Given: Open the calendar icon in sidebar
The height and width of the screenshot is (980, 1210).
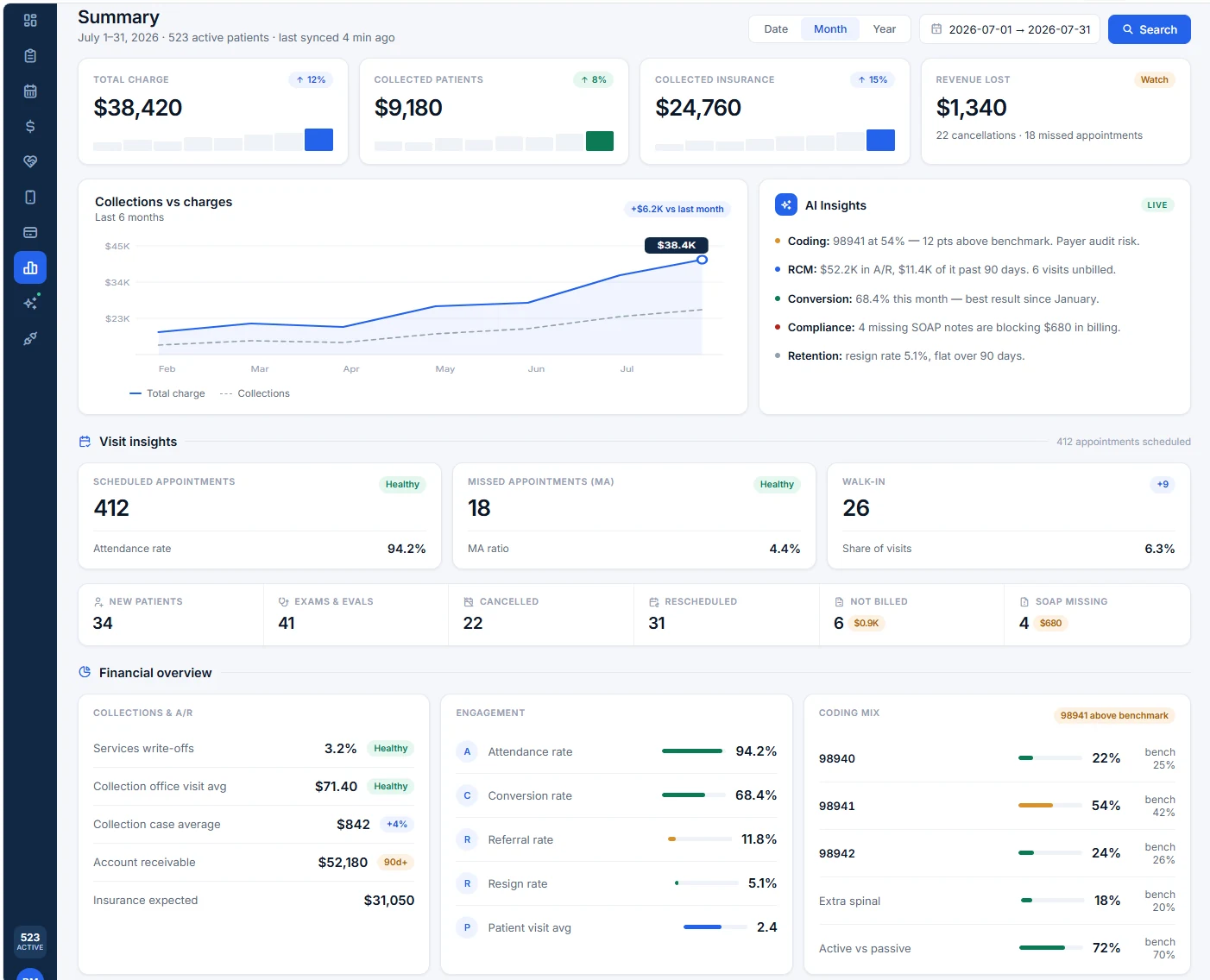Looking at the screenshot, I should click(x=30, y=91).
